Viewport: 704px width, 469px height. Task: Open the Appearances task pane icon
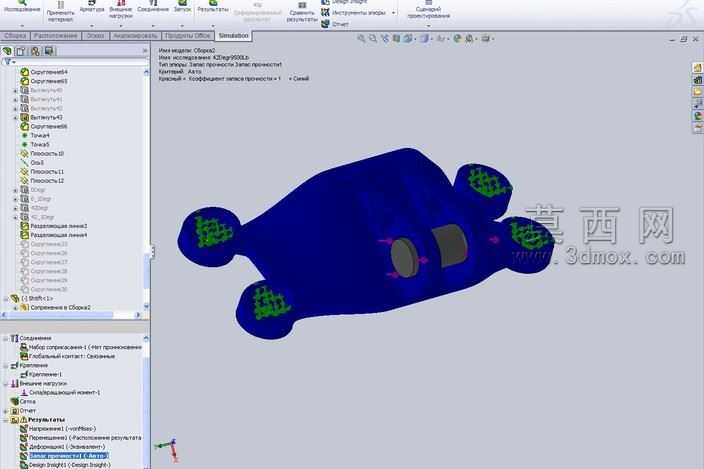[698, 115]
